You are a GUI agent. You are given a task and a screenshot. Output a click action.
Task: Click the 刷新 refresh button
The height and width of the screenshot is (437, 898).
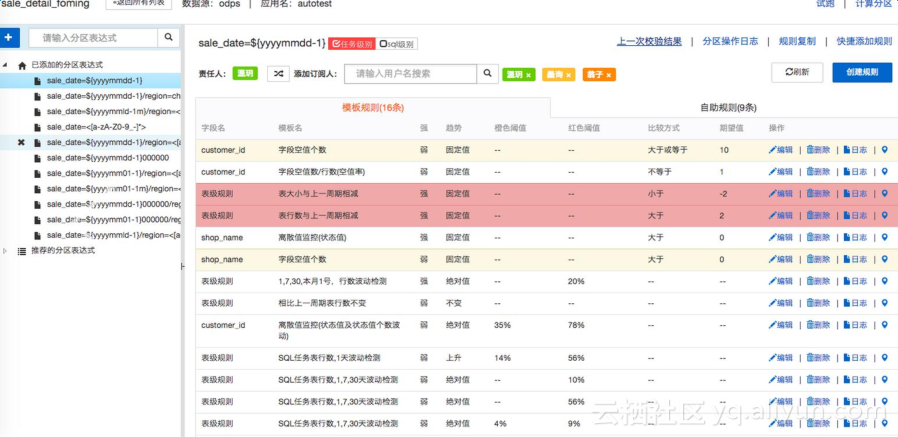coord(797,72)
